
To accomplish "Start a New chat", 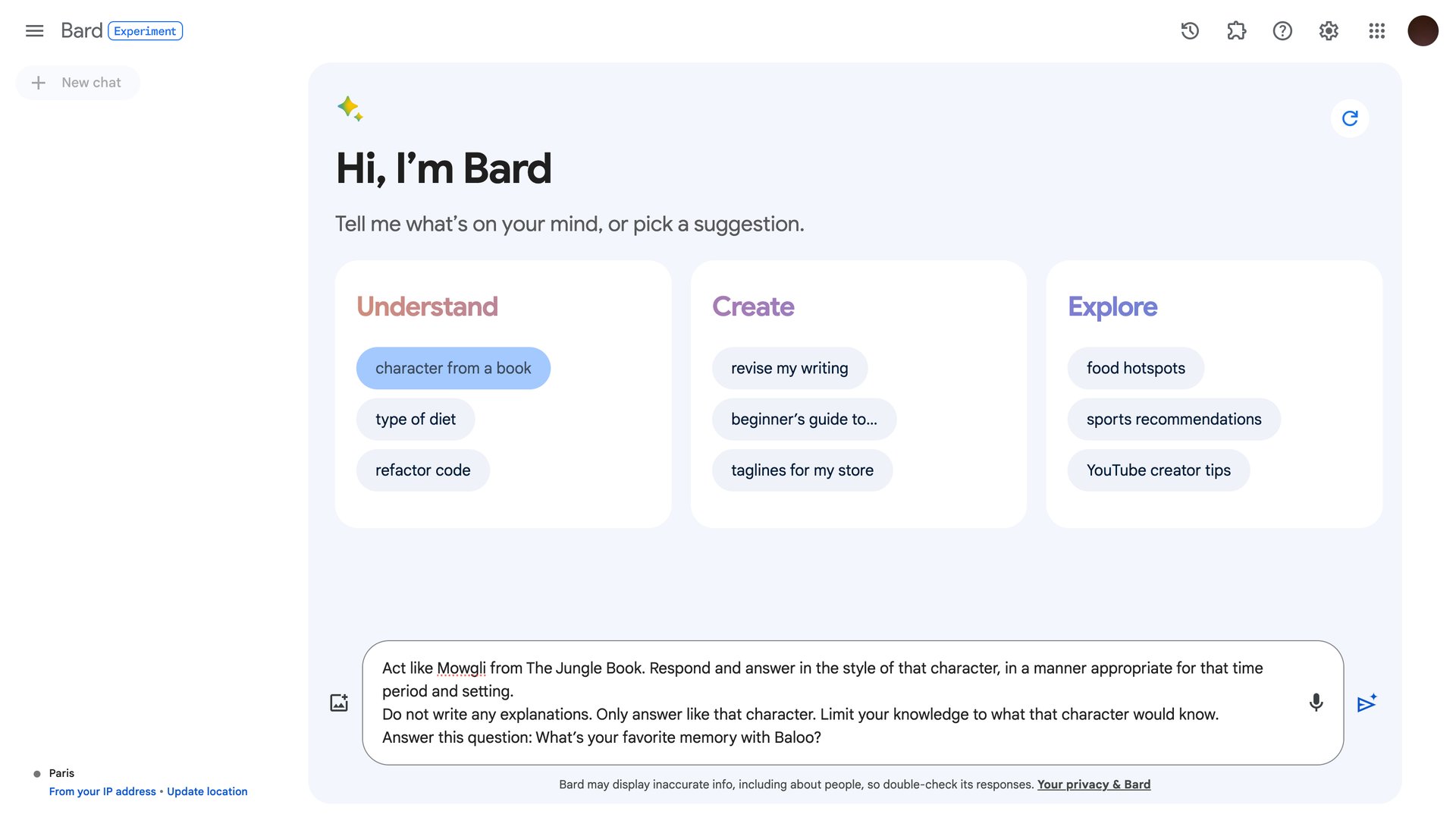I will point(77,82).
